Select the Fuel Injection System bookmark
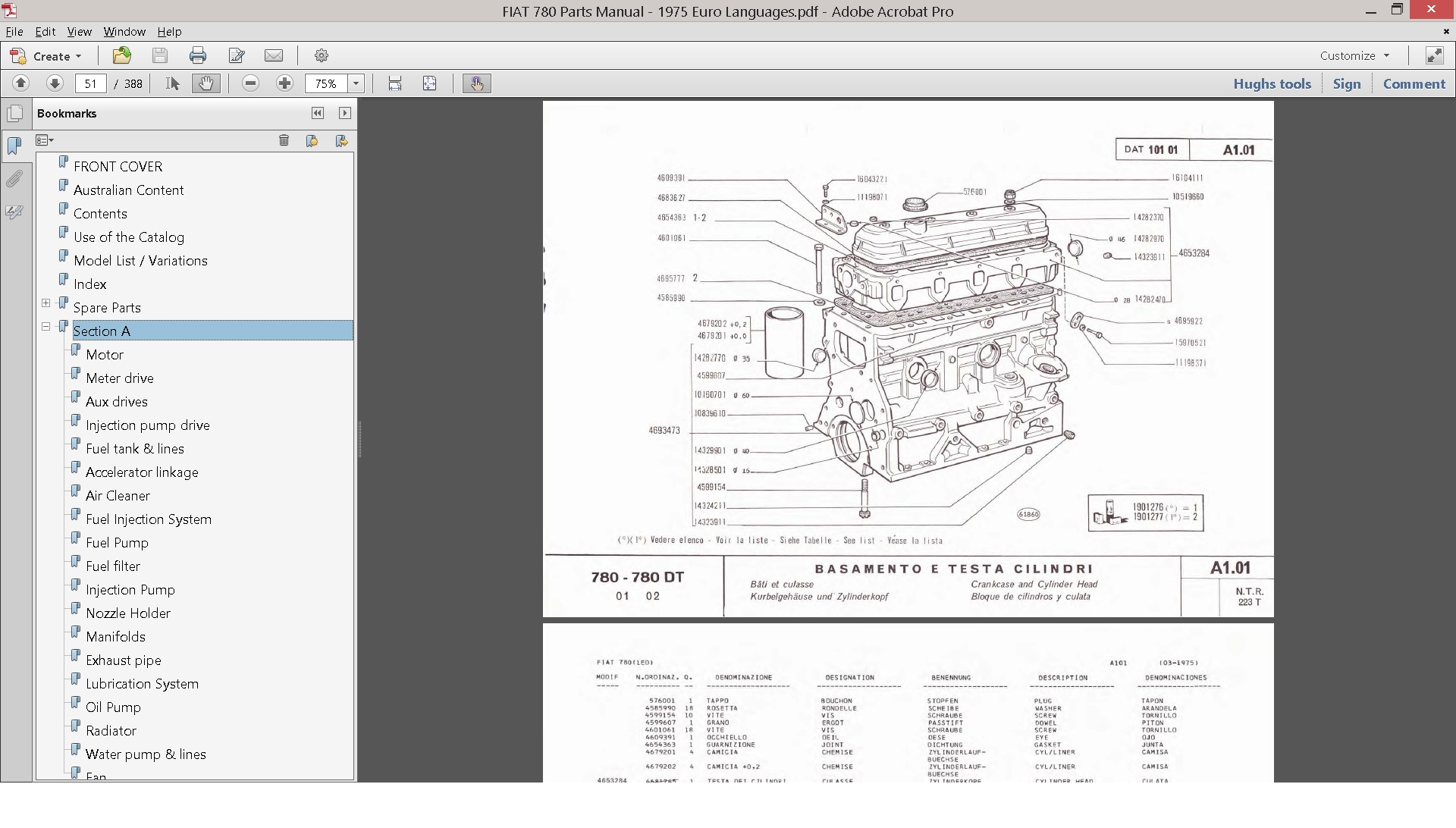1456x828 pixels. [149, 519]
